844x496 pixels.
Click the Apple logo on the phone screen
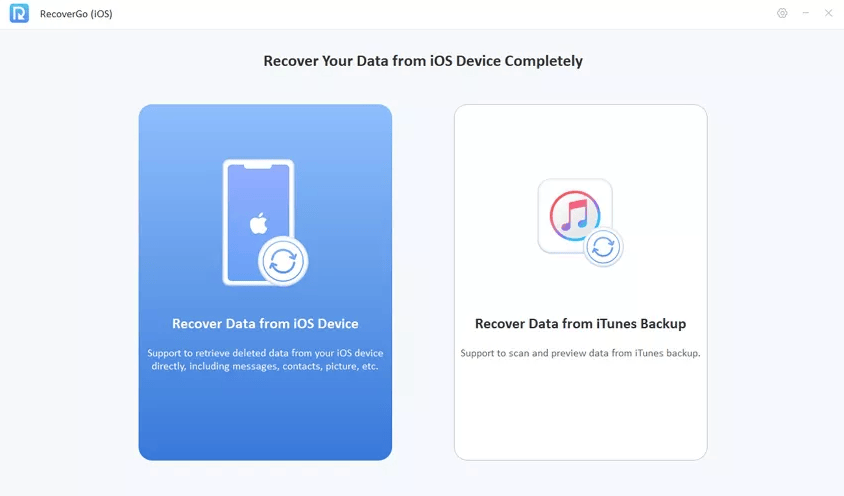pyautogui.click(x=258, y=223)
